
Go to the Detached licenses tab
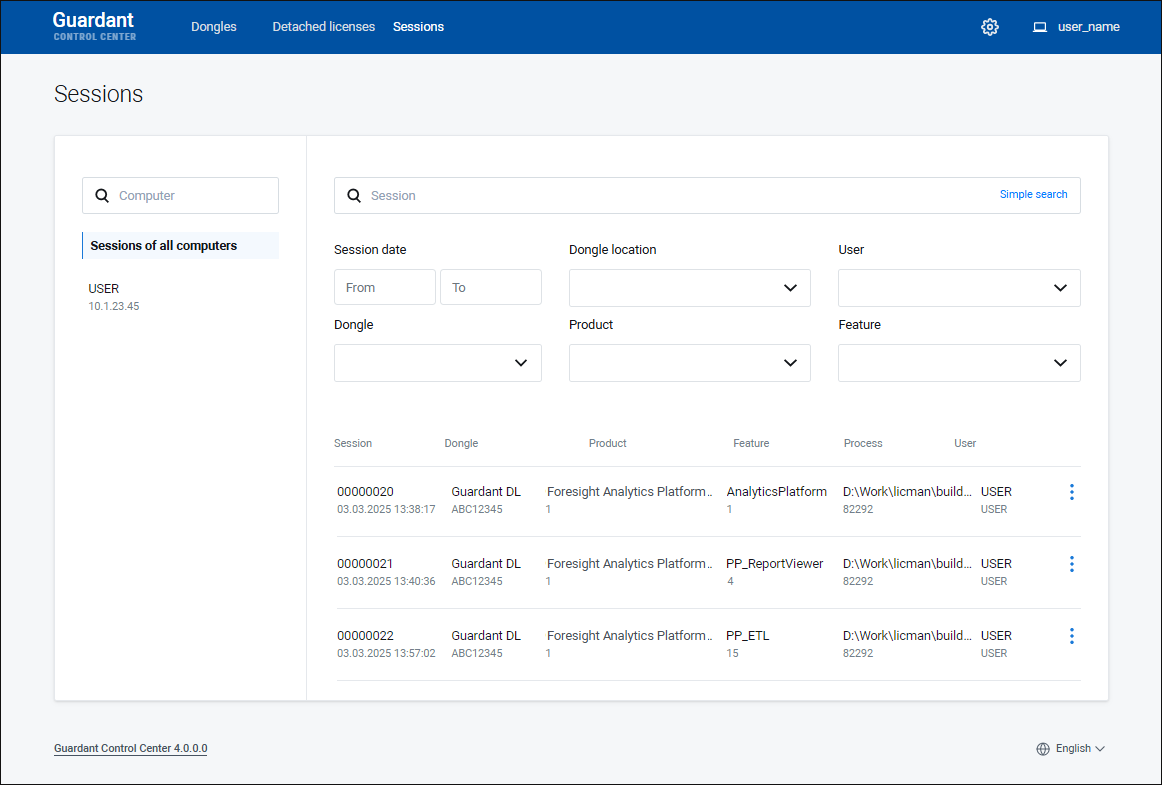323,27
